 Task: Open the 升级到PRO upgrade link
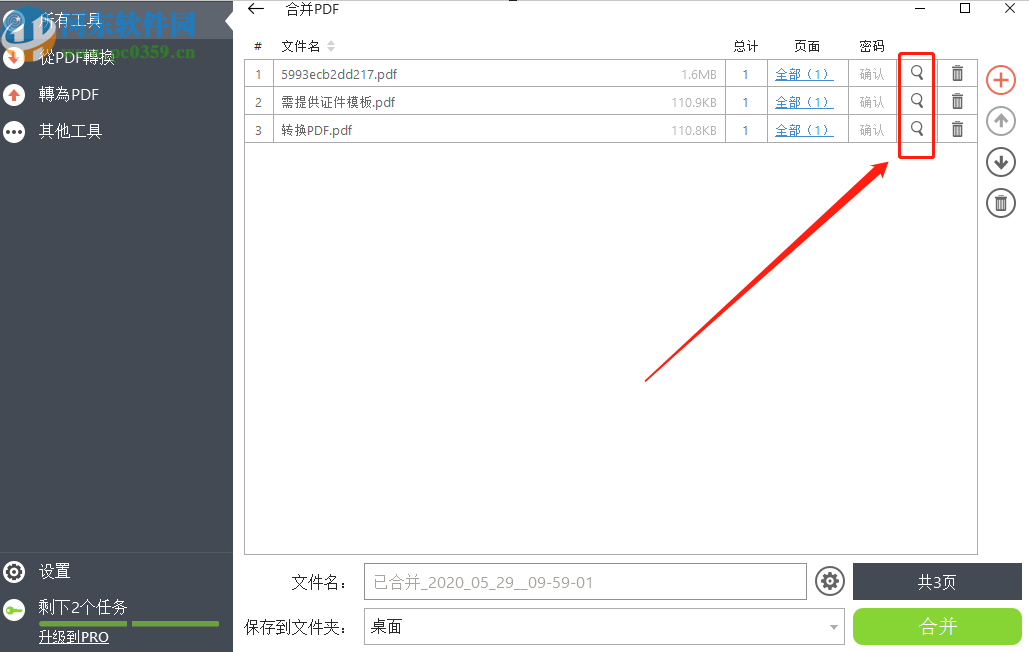[x=75, y=636]
